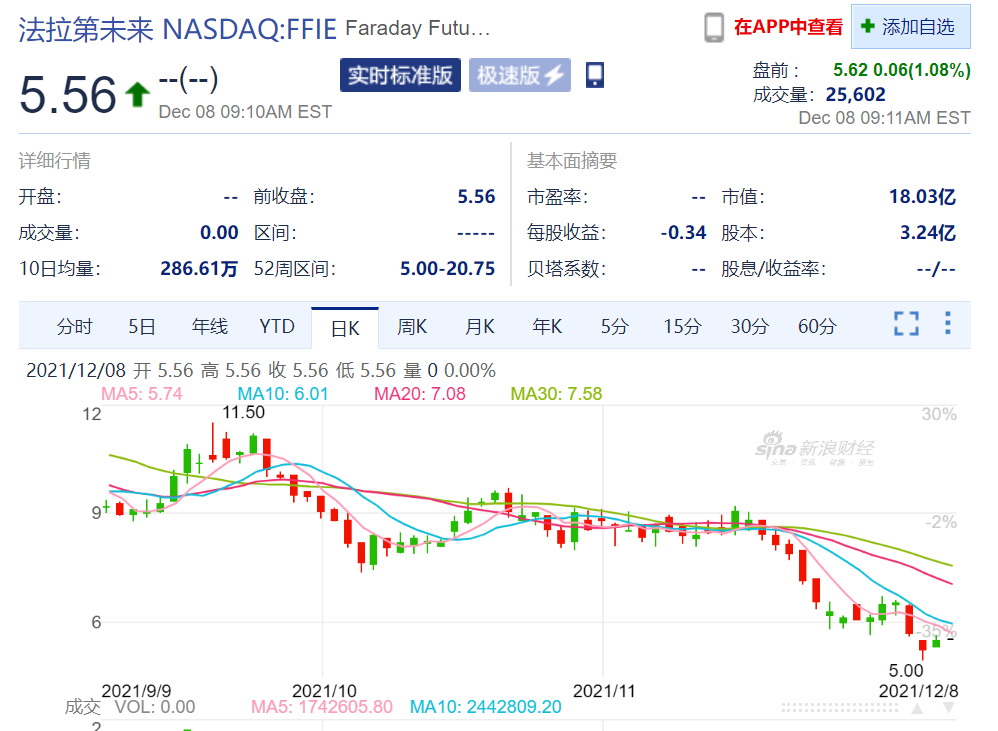
Task: Select the 年K chart tab
Action: (547, 326)
